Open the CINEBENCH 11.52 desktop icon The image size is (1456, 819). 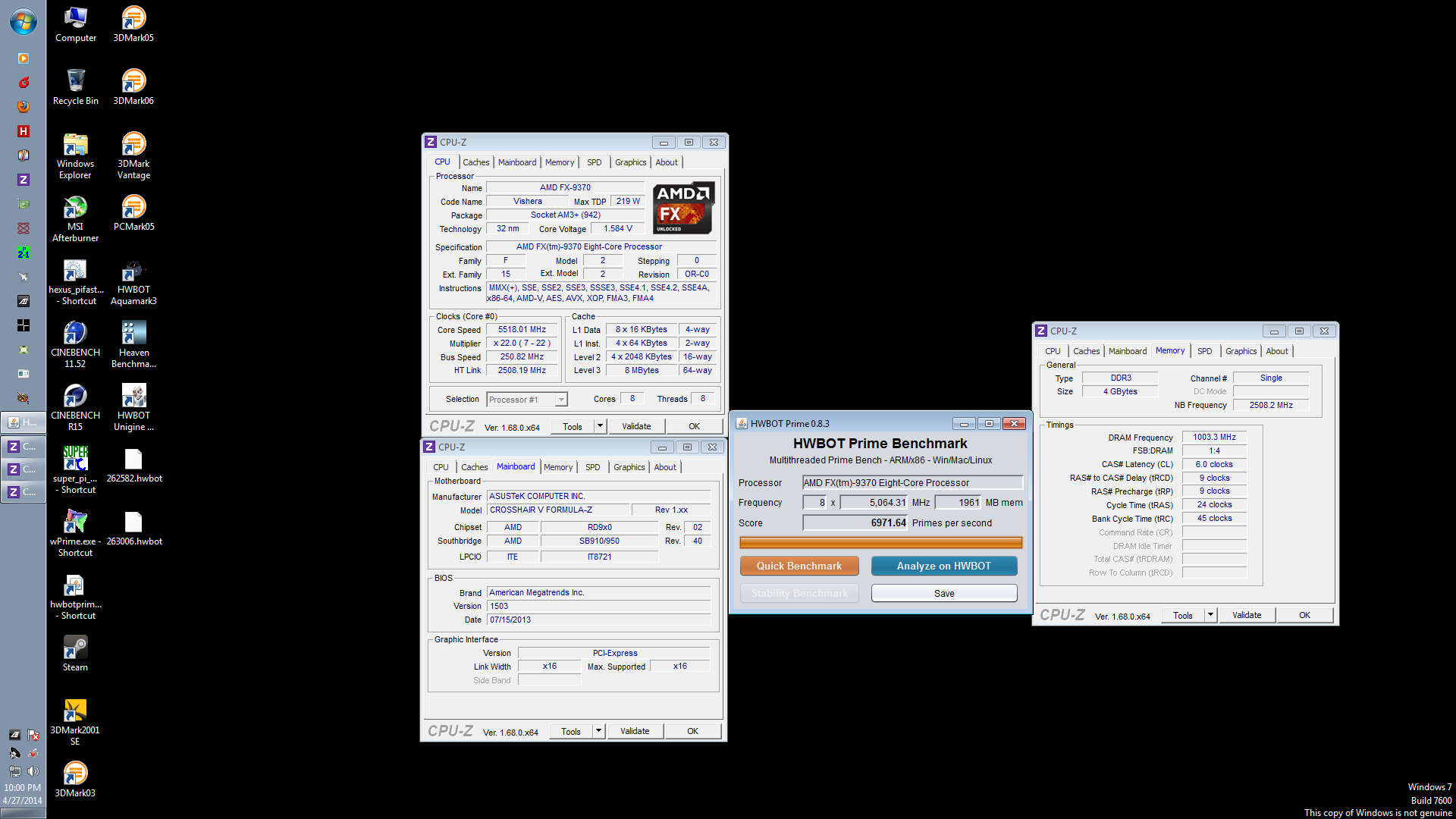coord(75,344)
